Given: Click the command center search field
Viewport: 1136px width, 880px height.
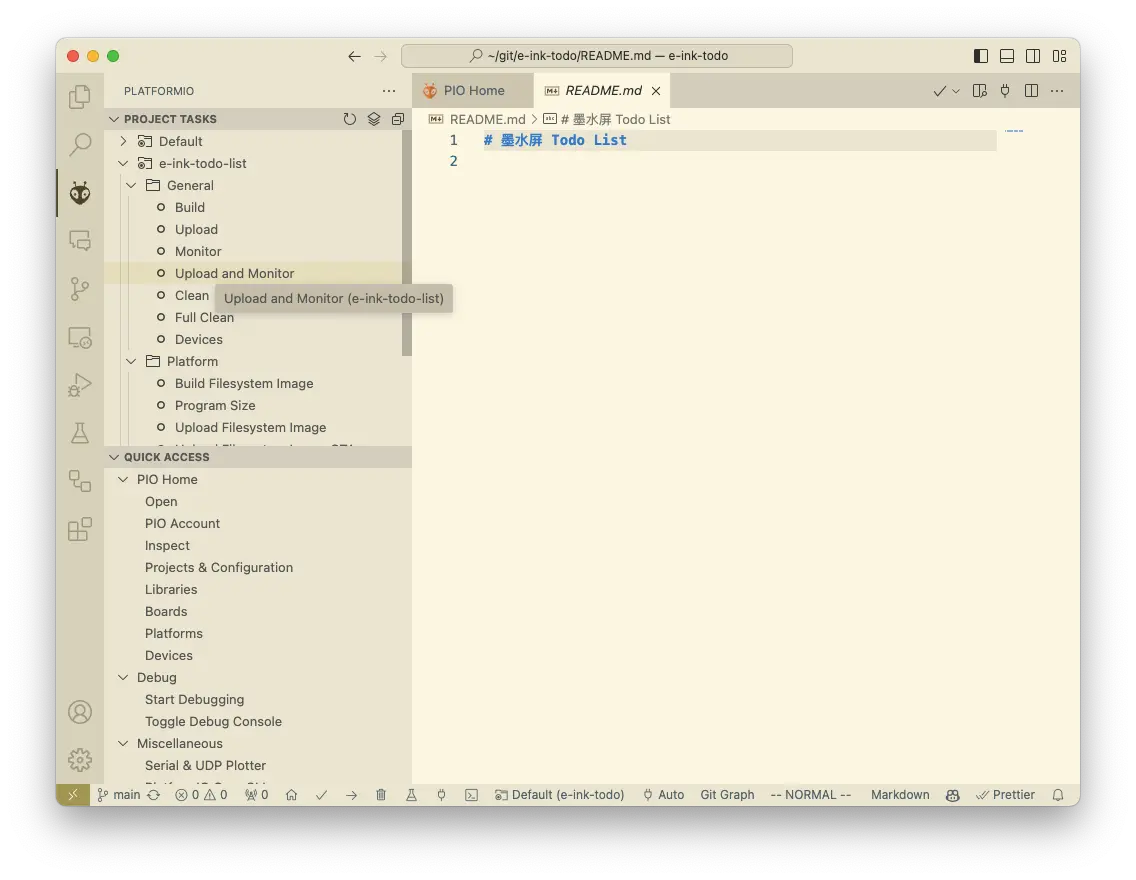Looking at the screenshot, I should [x=597, y=56].
